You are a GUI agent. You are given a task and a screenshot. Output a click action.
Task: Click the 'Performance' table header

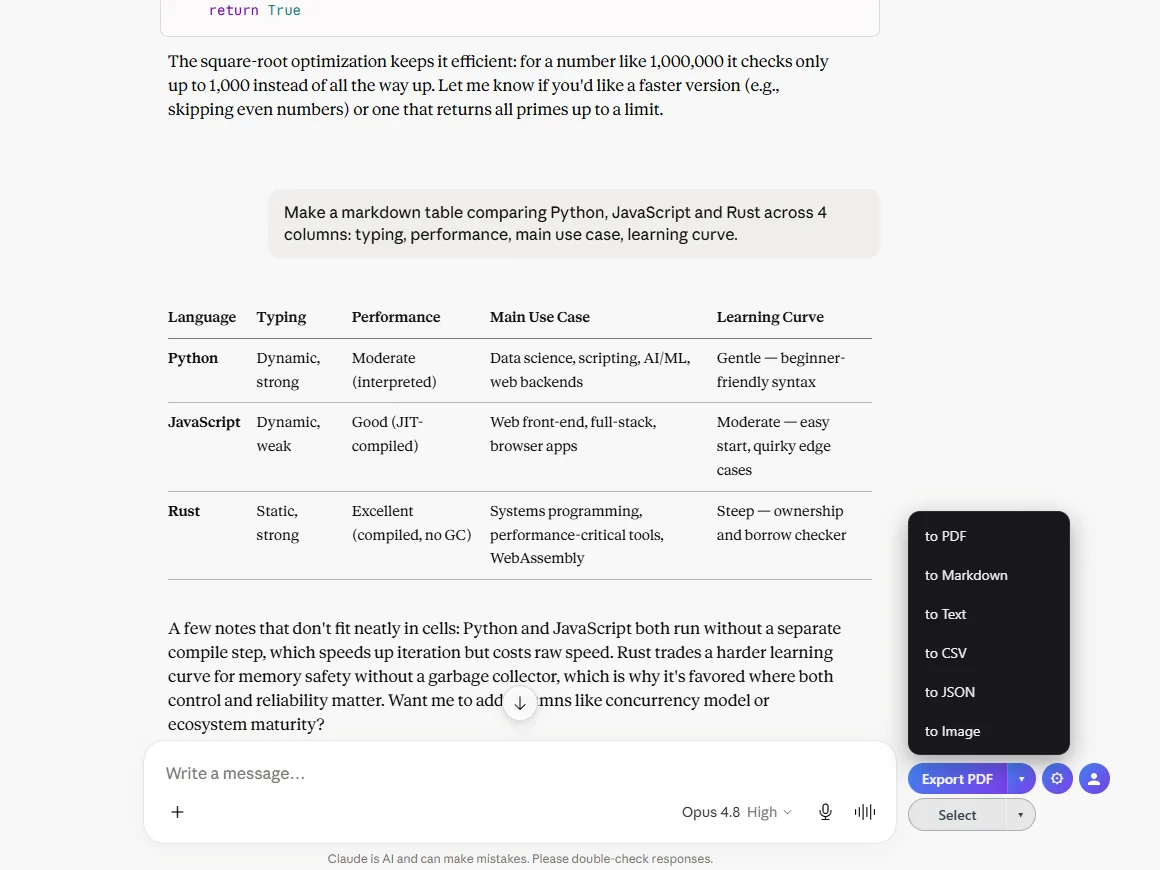[396, 317]
